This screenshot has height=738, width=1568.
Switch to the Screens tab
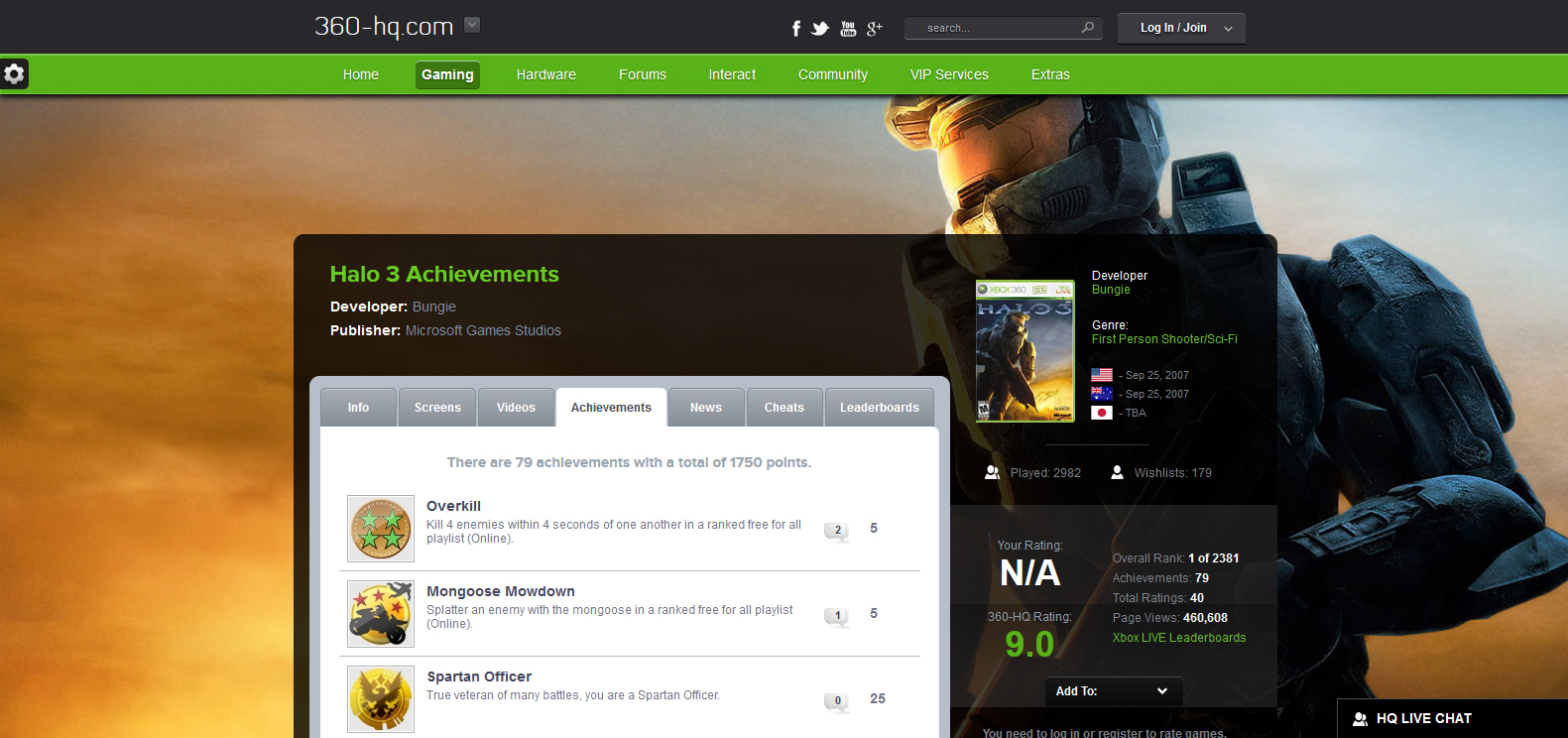pos(437,408)
